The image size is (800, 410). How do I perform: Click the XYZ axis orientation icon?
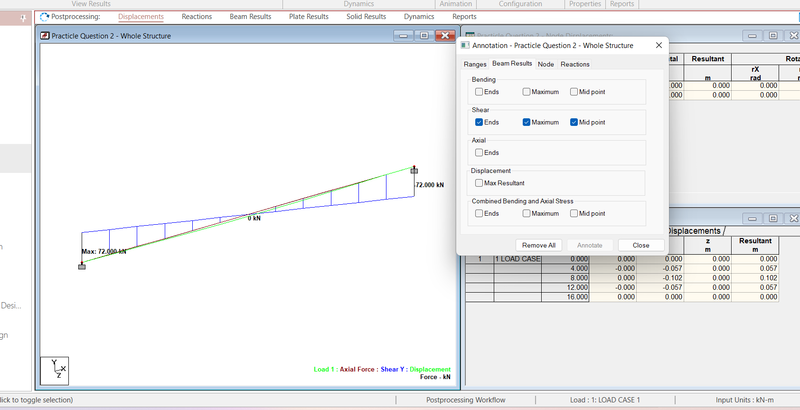point(55,371)
